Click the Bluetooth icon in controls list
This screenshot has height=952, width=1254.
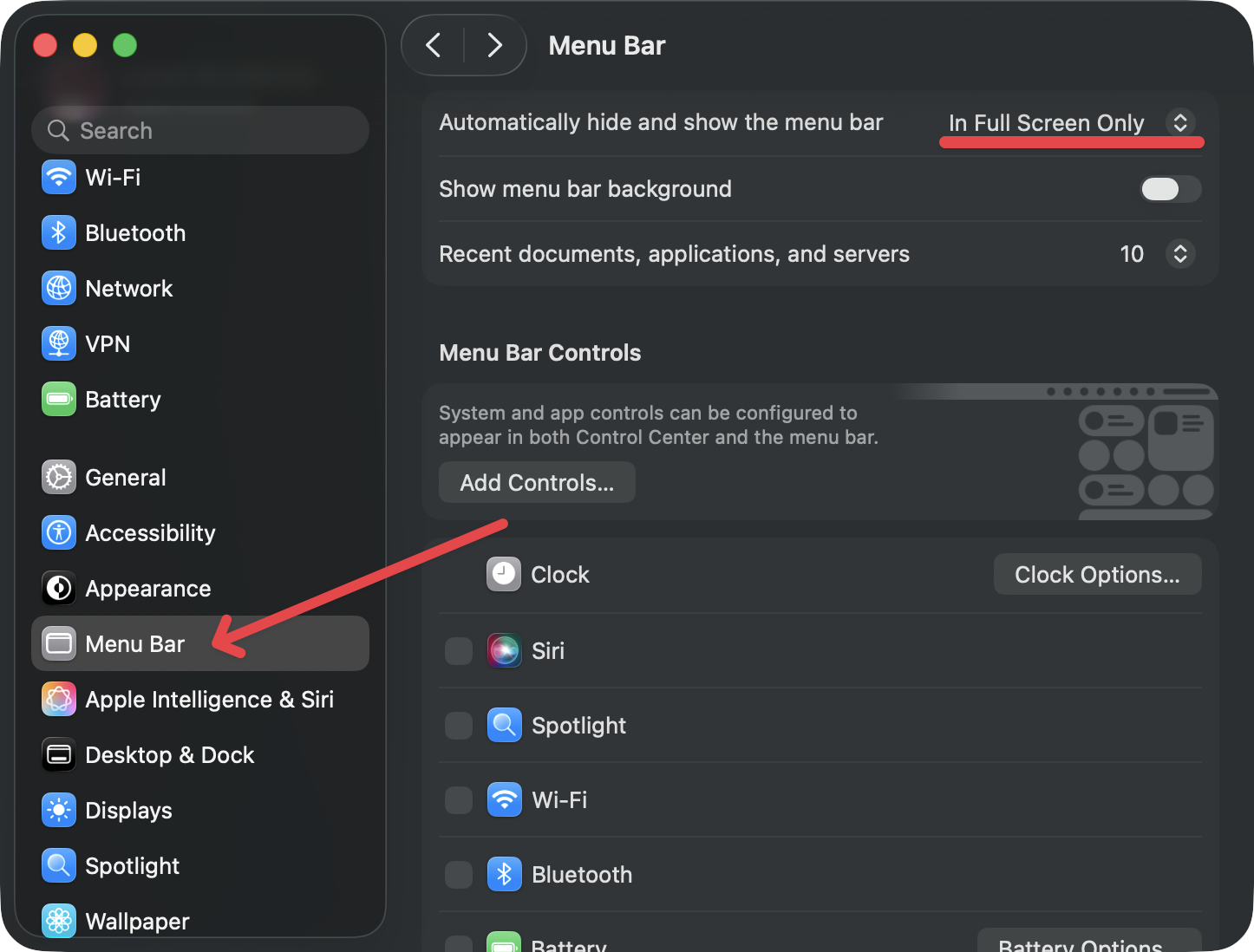[505, 874]
